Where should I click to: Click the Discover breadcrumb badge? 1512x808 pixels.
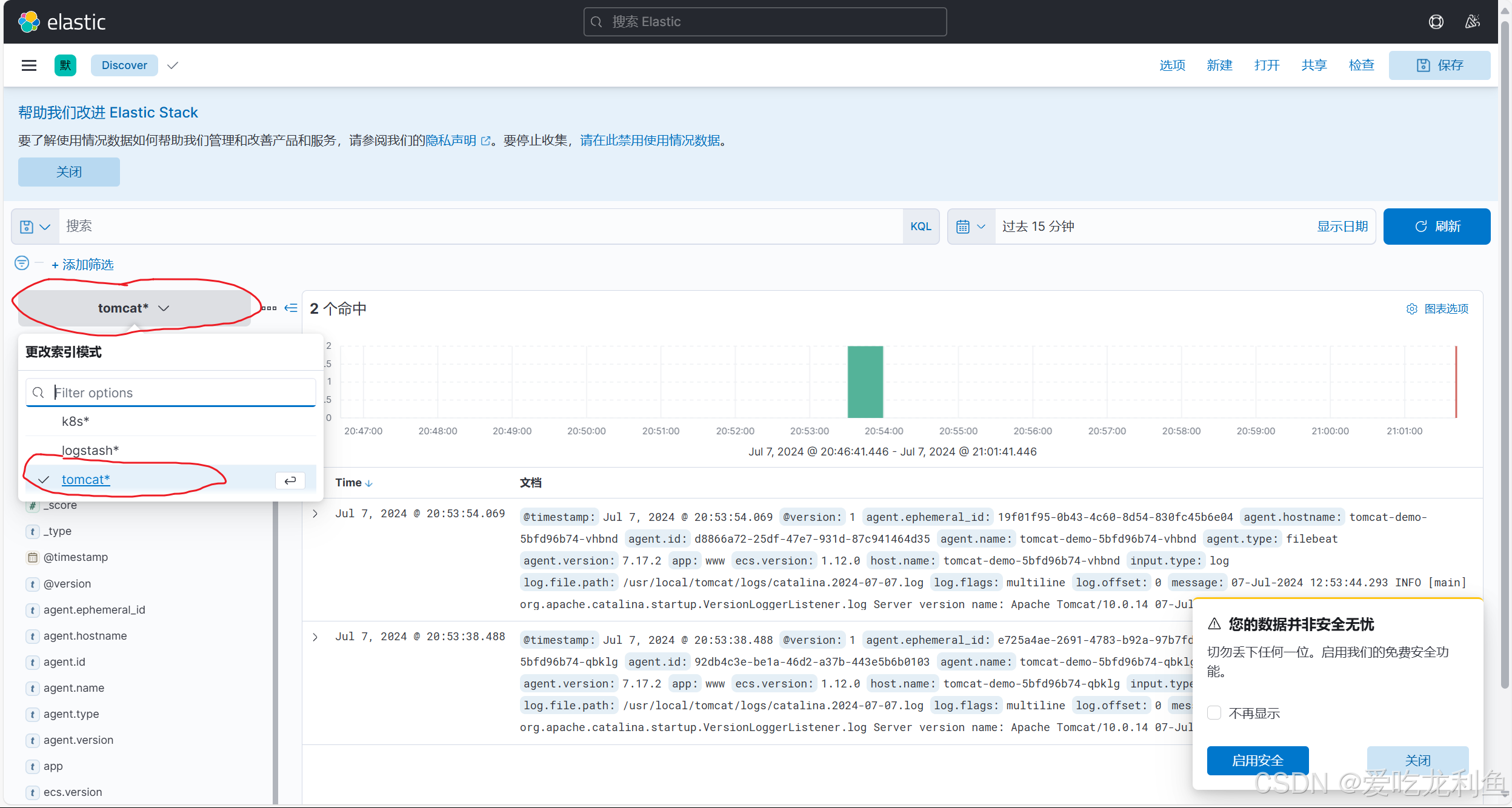coord(124,65)
